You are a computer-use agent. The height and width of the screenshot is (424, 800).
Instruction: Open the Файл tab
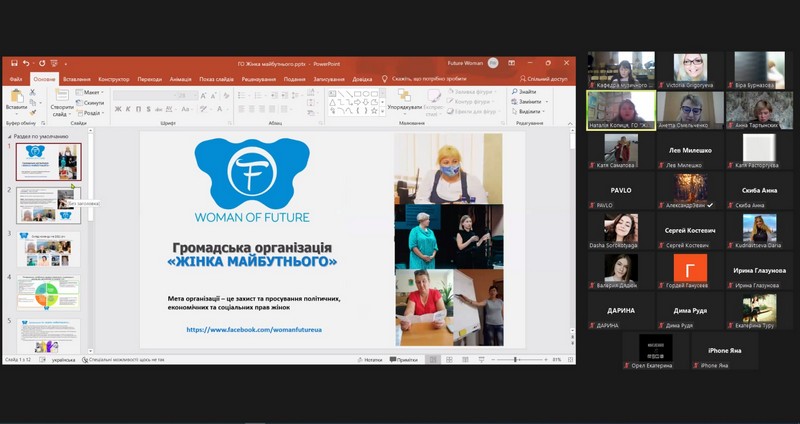(16, 79)
